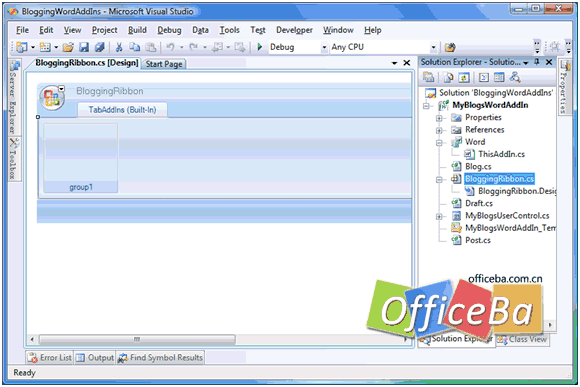Click View Code icon in Solution Explorer
This screenshot has width=580, height=387.
click(x=483, y=77)
